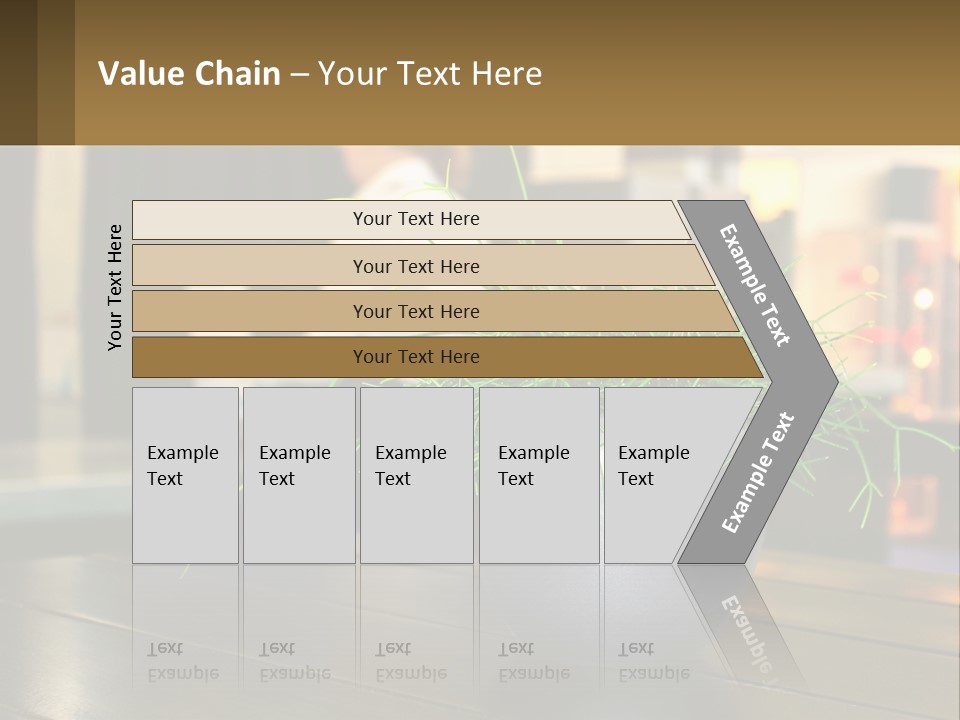Screen dimensions: 960x720
Task: Click the first "Example Text" gray box
Action: (185, 475)
